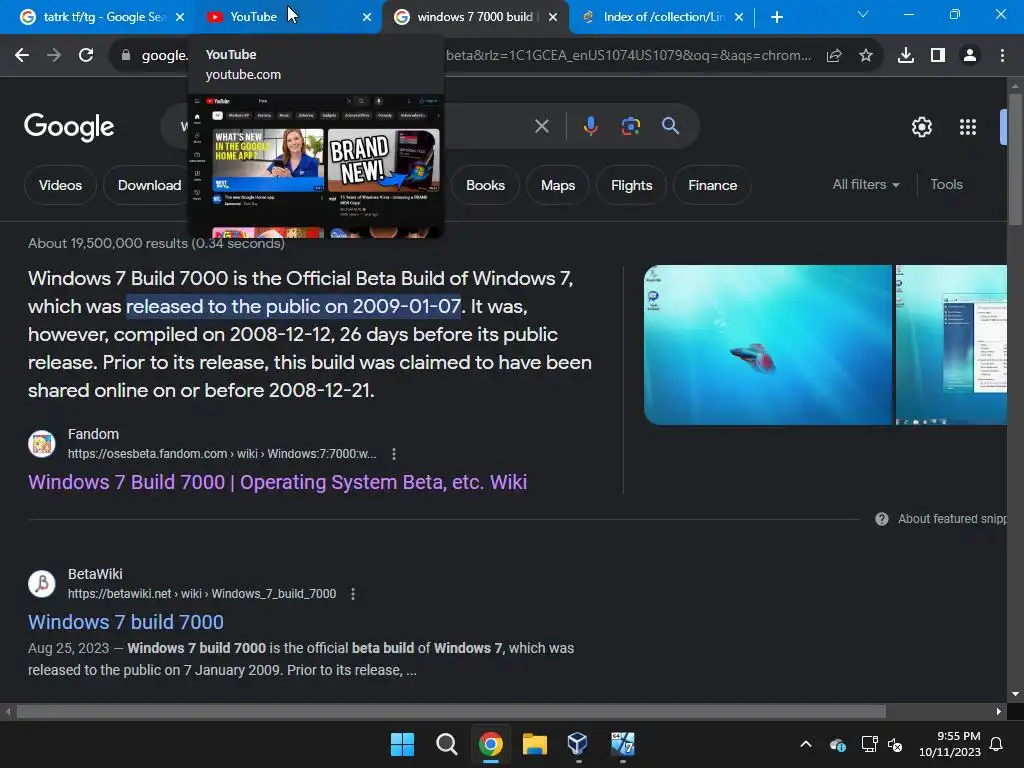Image resolution: width=1024 pixels, height=768 pixels.
Task: Start a search by voice
Action: [x=590, y=126]
